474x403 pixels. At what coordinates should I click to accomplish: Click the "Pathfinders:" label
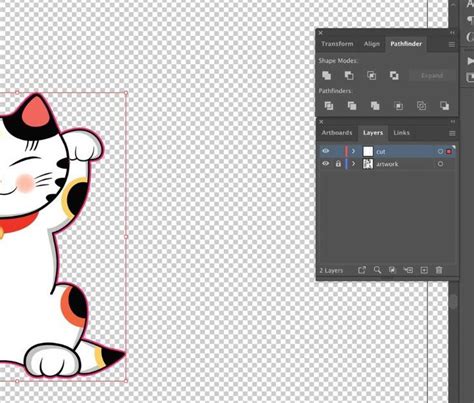pos(335,91)
